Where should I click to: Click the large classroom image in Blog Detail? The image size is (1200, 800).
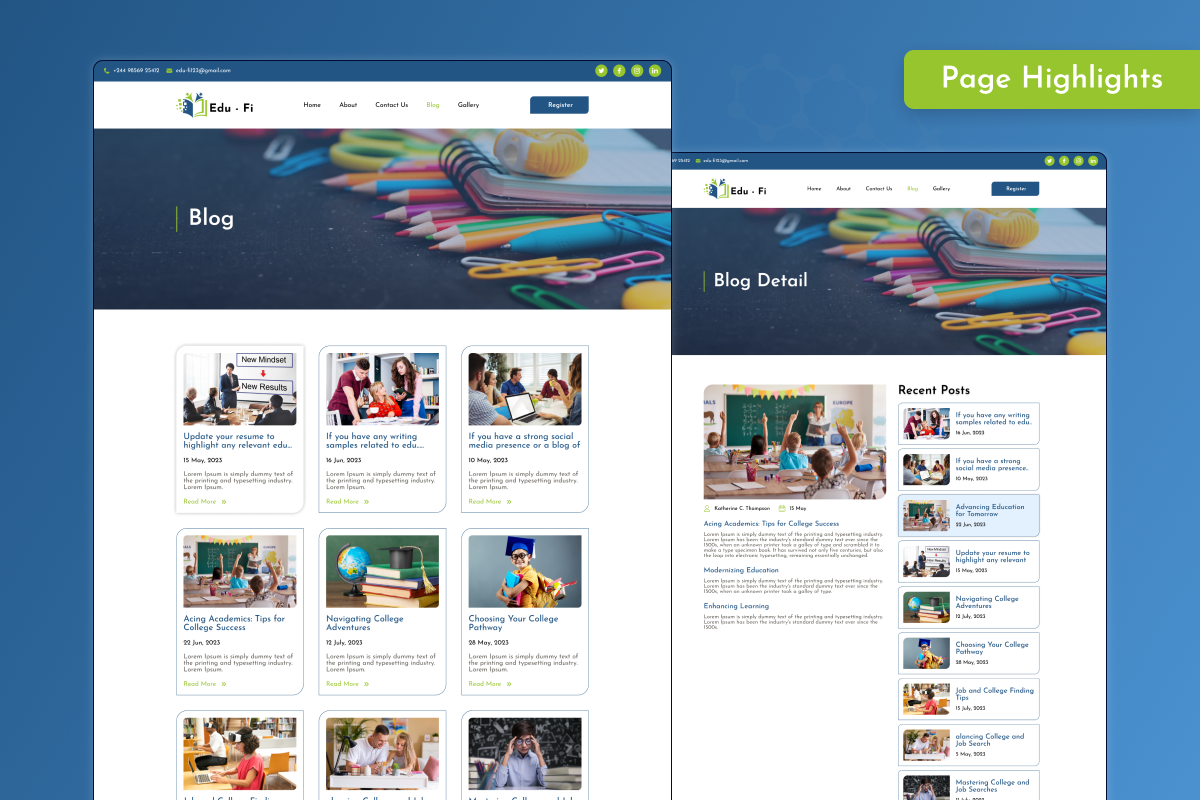795,442
